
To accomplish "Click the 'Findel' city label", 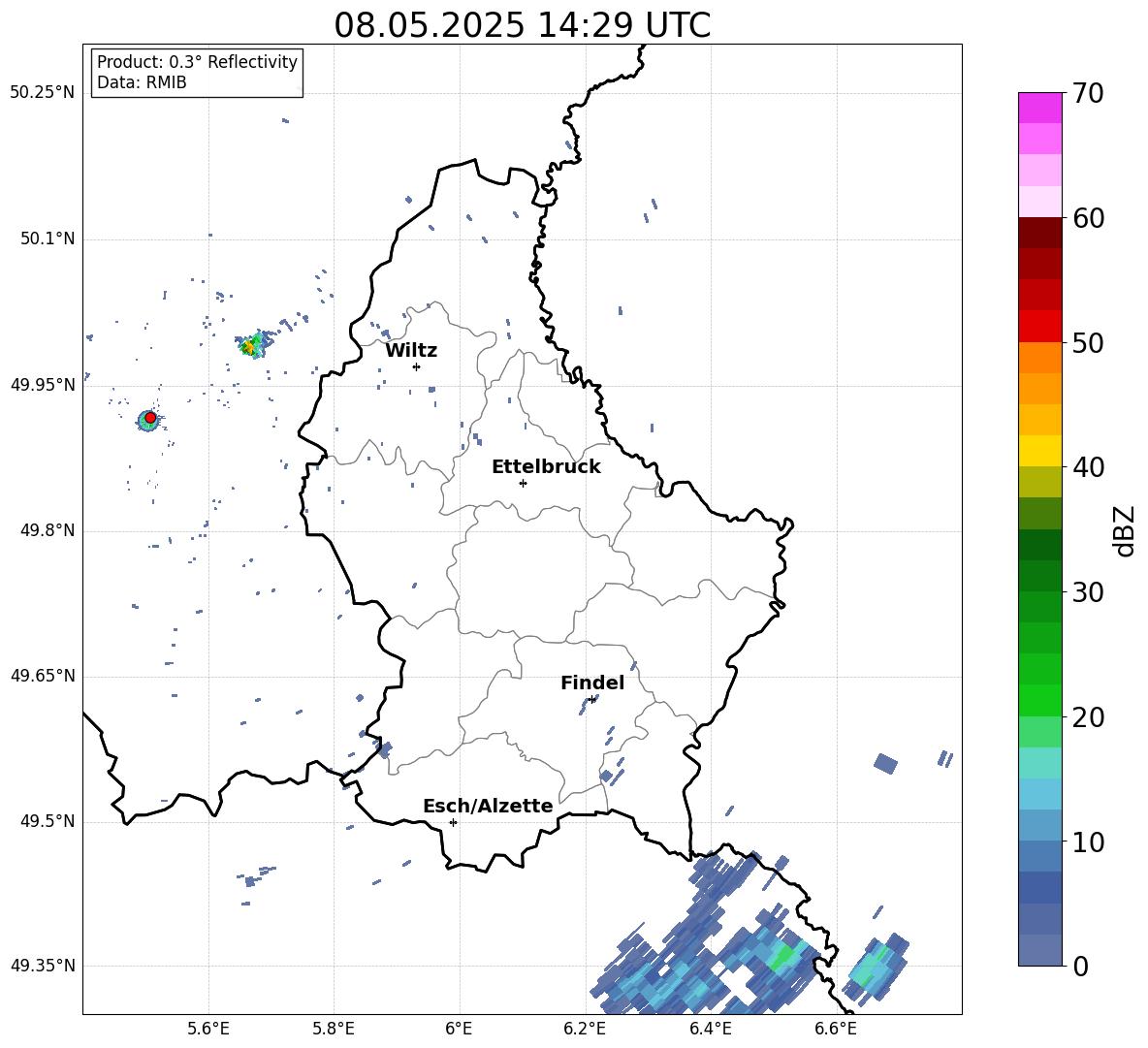I will click(x=592, y=683).
